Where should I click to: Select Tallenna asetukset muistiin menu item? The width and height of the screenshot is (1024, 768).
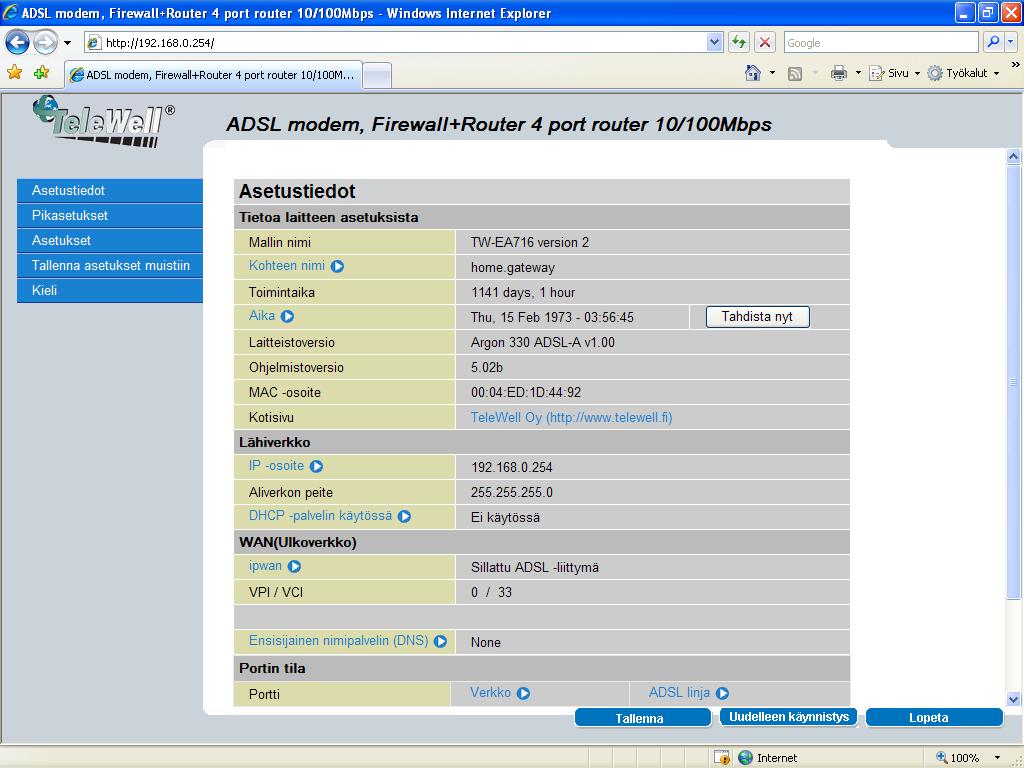coord(110,266)
